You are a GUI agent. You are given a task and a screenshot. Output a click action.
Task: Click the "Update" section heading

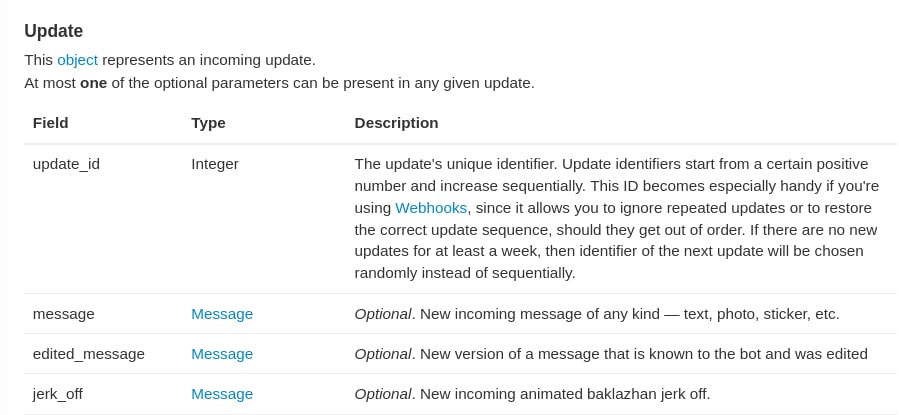click(54, 31)
